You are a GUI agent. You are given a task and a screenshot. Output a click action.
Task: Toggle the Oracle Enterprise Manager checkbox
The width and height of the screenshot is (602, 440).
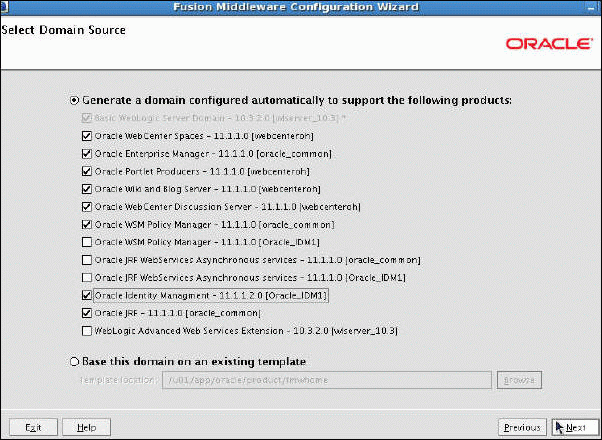(87, 154)
